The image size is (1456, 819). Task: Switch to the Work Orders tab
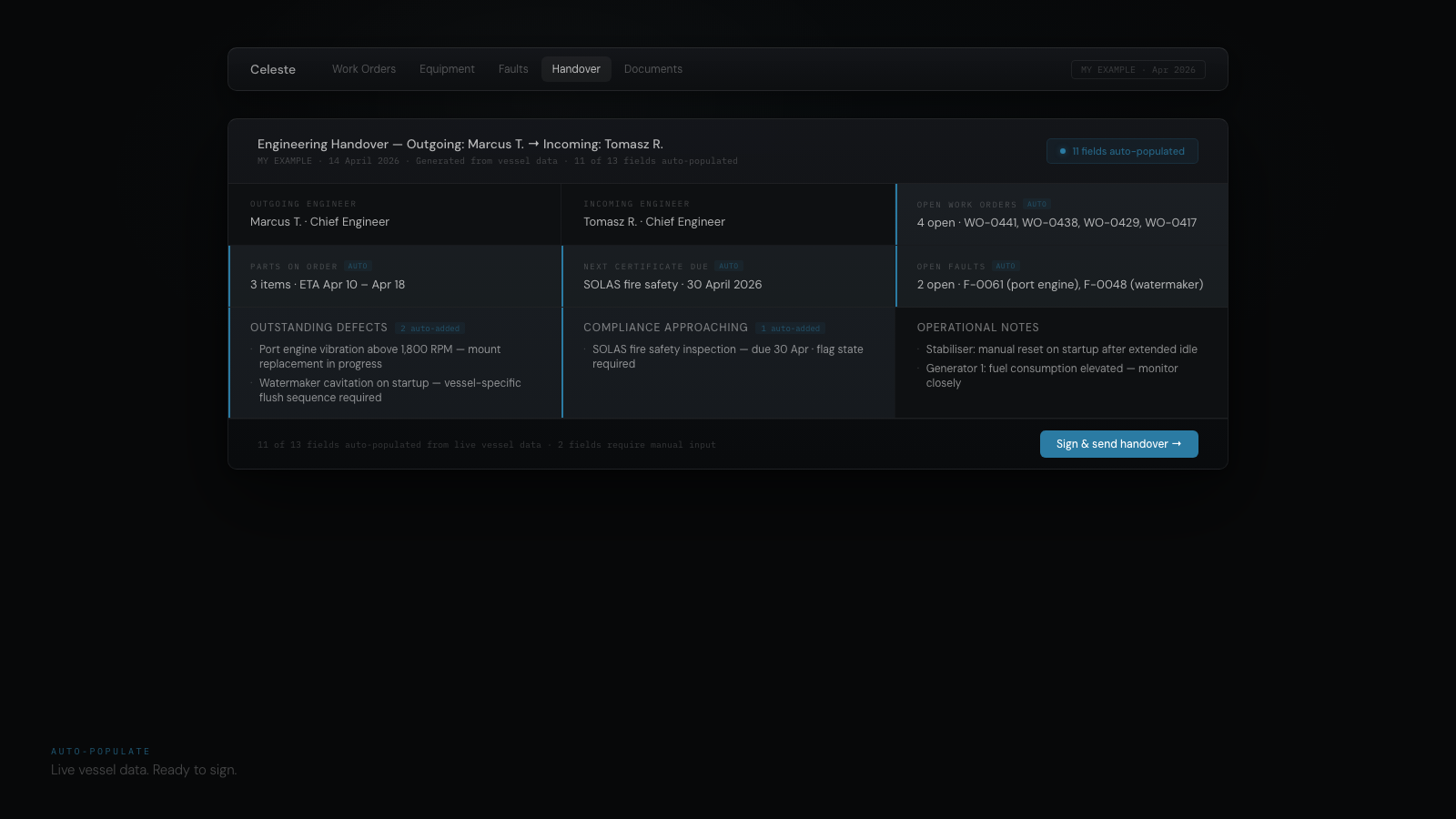tap(363, 69)
